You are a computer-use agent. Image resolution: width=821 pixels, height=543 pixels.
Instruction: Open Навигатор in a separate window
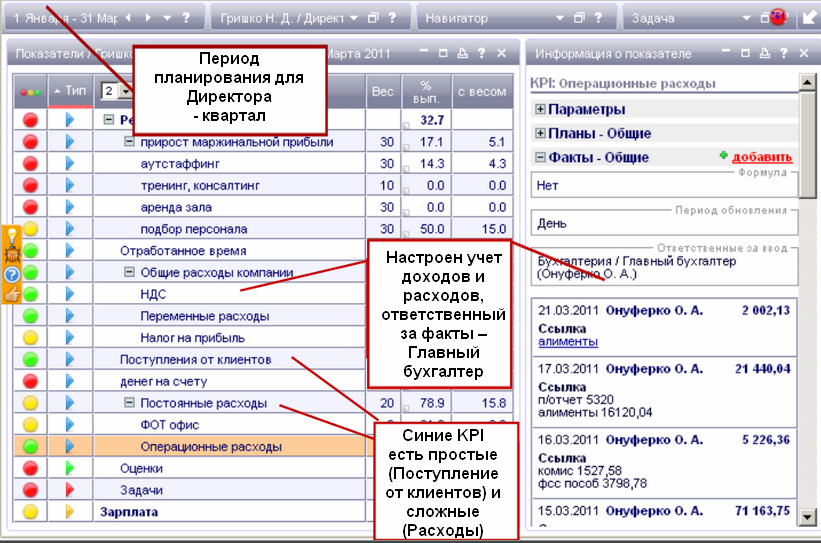pos(579,18)
